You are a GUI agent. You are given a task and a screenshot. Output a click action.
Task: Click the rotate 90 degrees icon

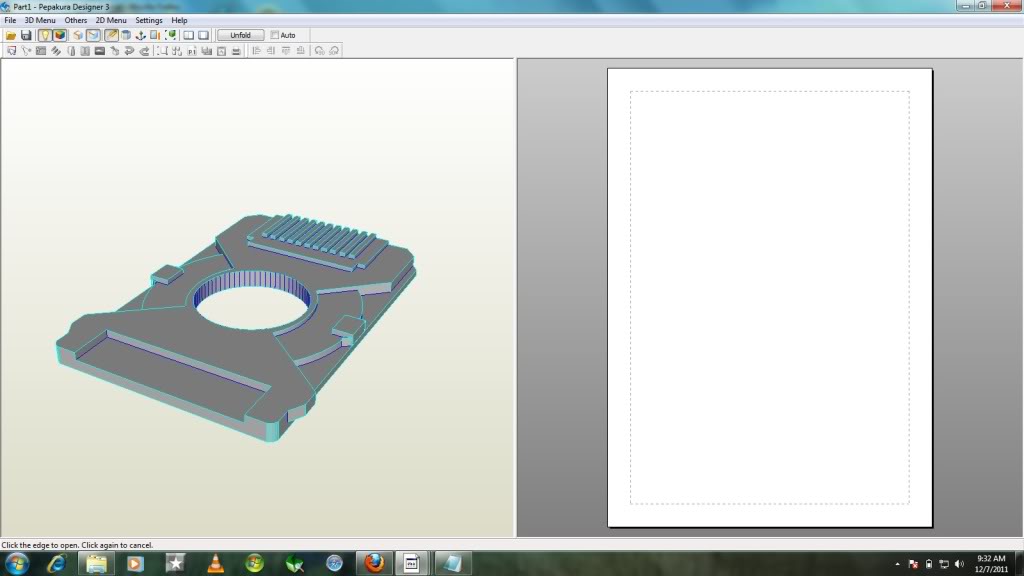(319, 50)
